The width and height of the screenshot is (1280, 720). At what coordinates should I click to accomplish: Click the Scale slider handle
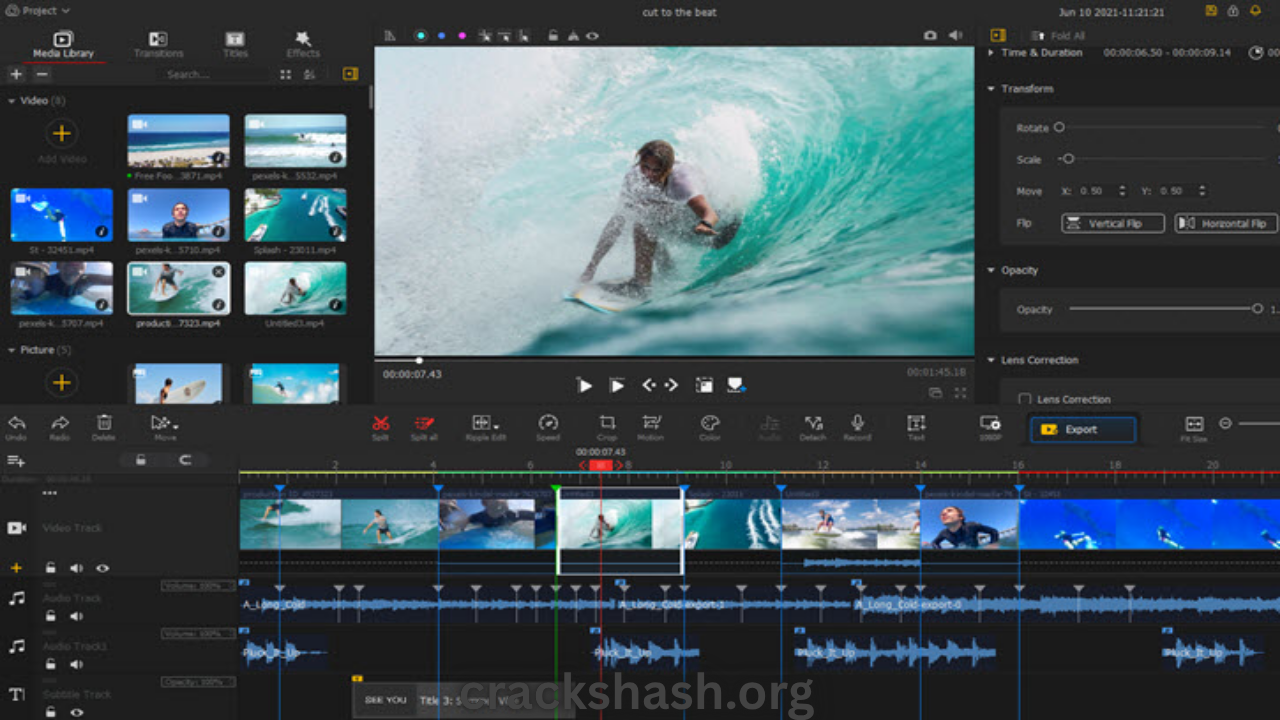tap(1068, 159)
